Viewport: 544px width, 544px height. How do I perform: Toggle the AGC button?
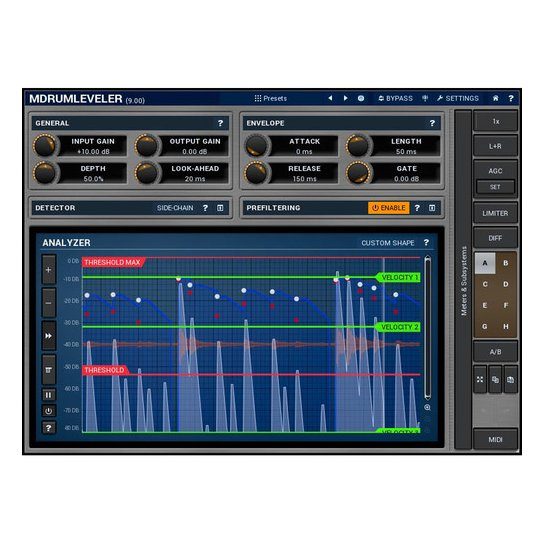click(495, 171)
